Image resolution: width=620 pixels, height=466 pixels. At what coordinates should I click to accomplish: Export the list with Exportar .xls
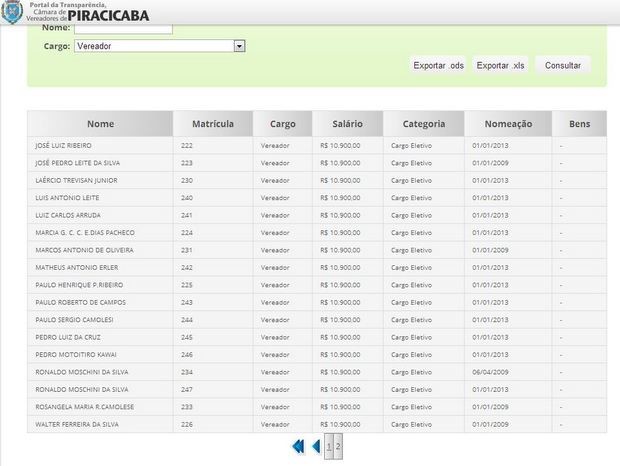click(500, 65)
